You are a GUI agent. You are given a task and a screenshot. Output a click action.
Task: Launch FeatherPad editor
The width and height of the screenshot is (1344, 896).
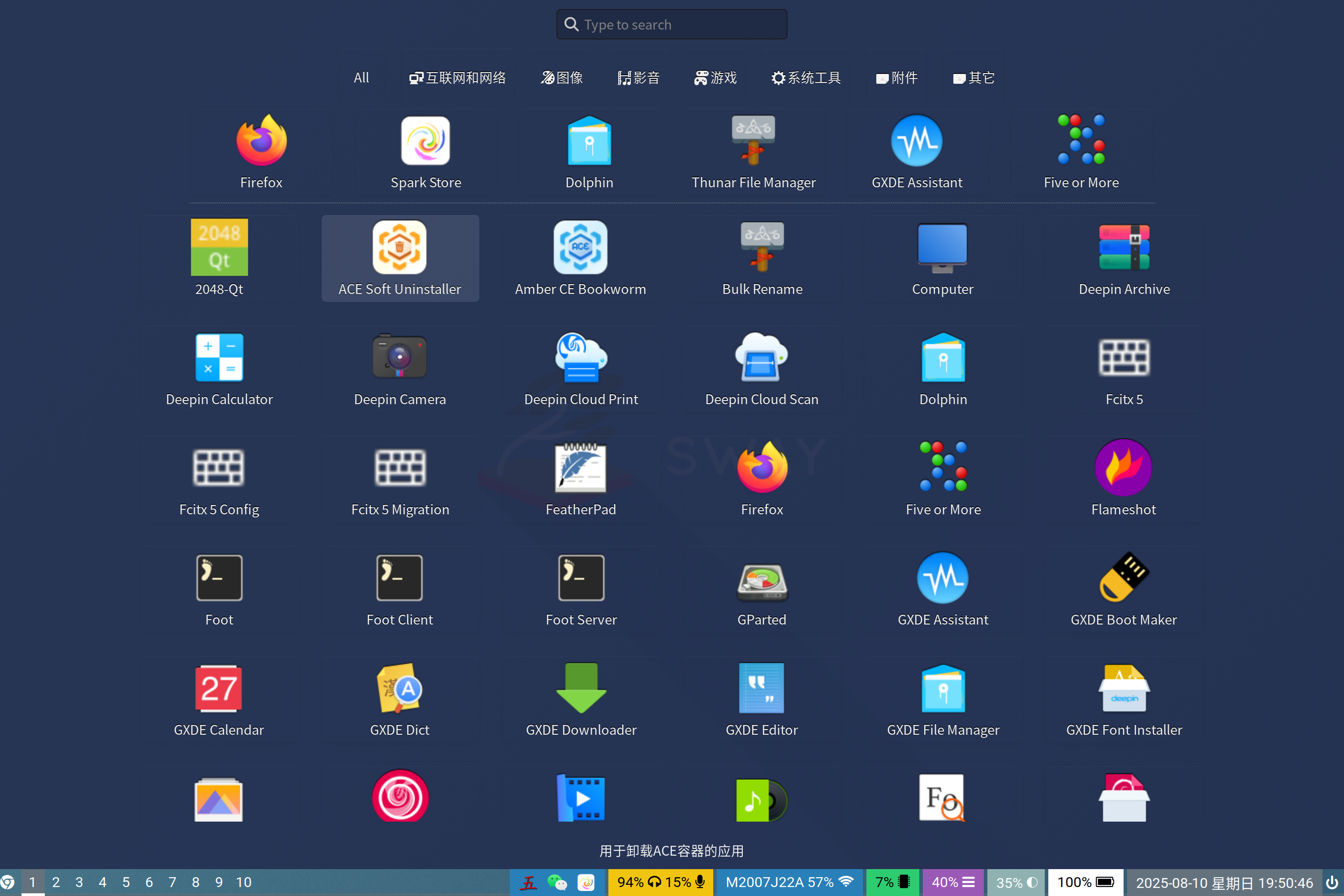click(x=581, y=479)
